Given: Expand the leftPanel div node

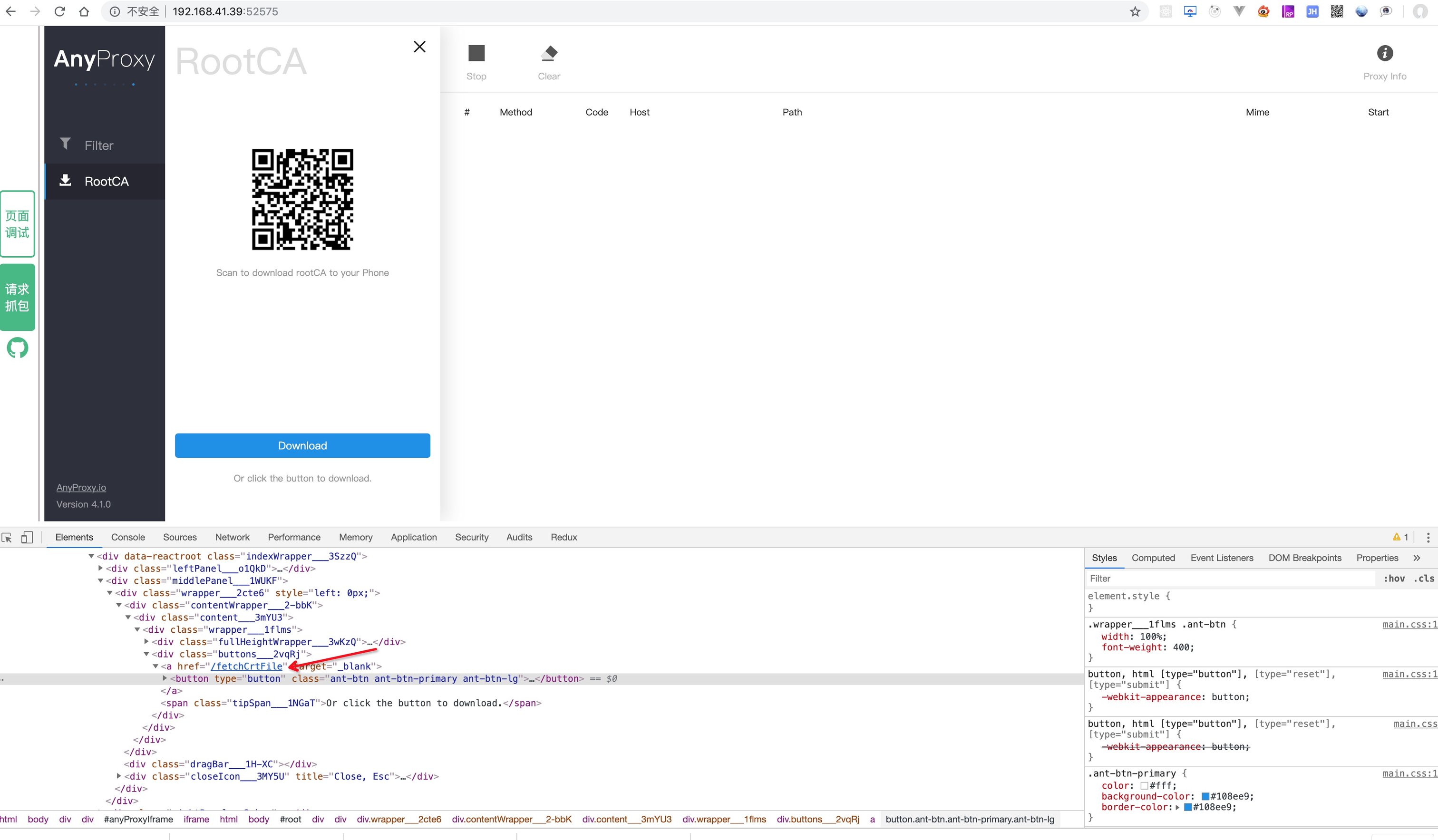Looking at the screenshot, I should pos(100,569).
